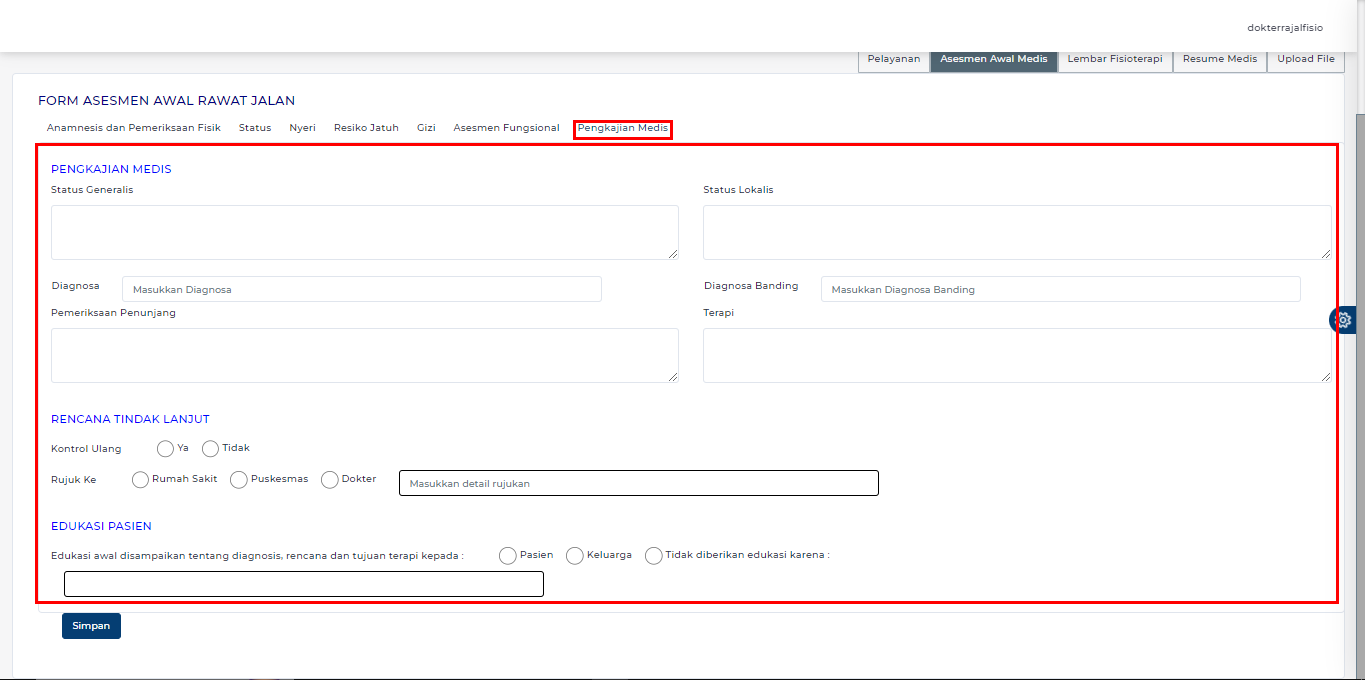This screenshot has width=1365, height=680.
Task: Select 'Ya' for Kontrol Ulang
Action: tap(166, 449)
